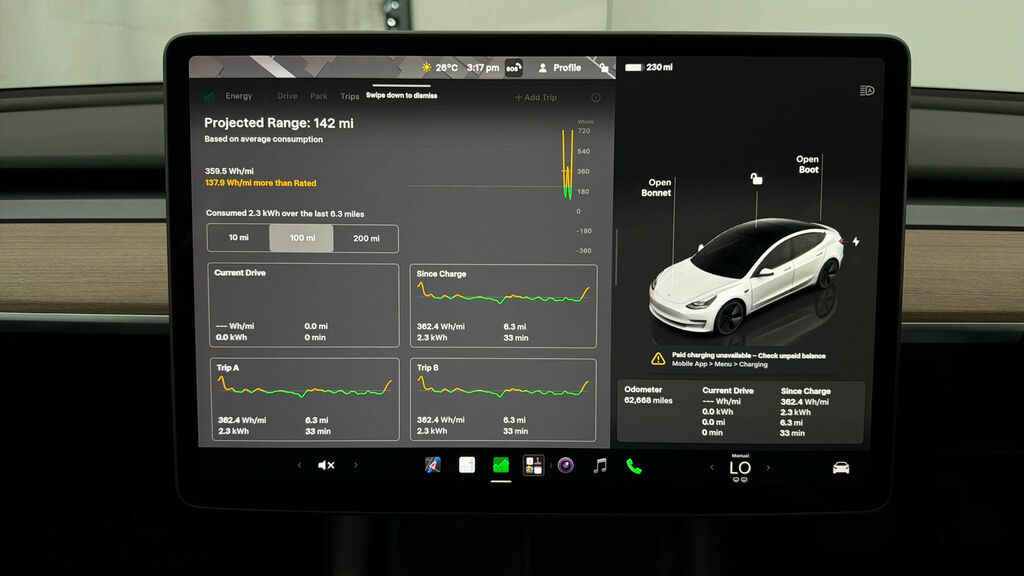Image resolution: width=1024 pixels, height=576 pixels.
Task: Open the Trip A card
Action: tap(304, 398)
